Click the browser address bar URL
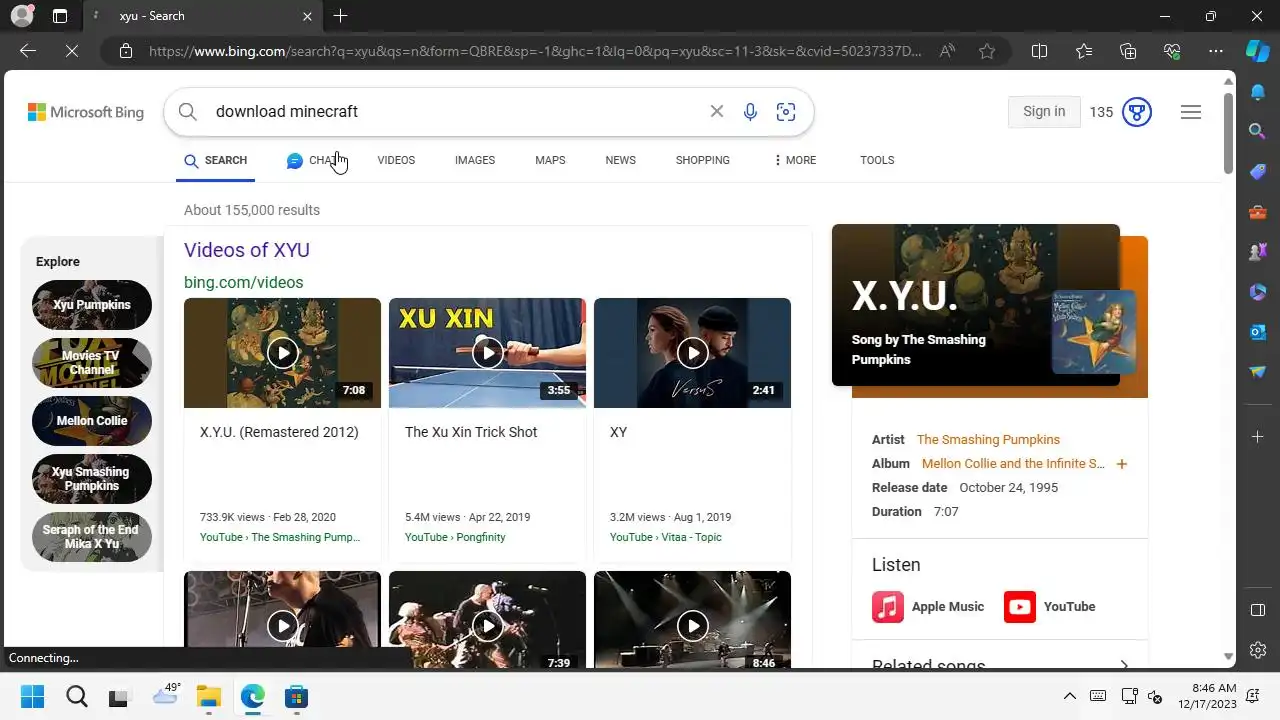This screenshot has height=720, width=1280. [535, 51]
